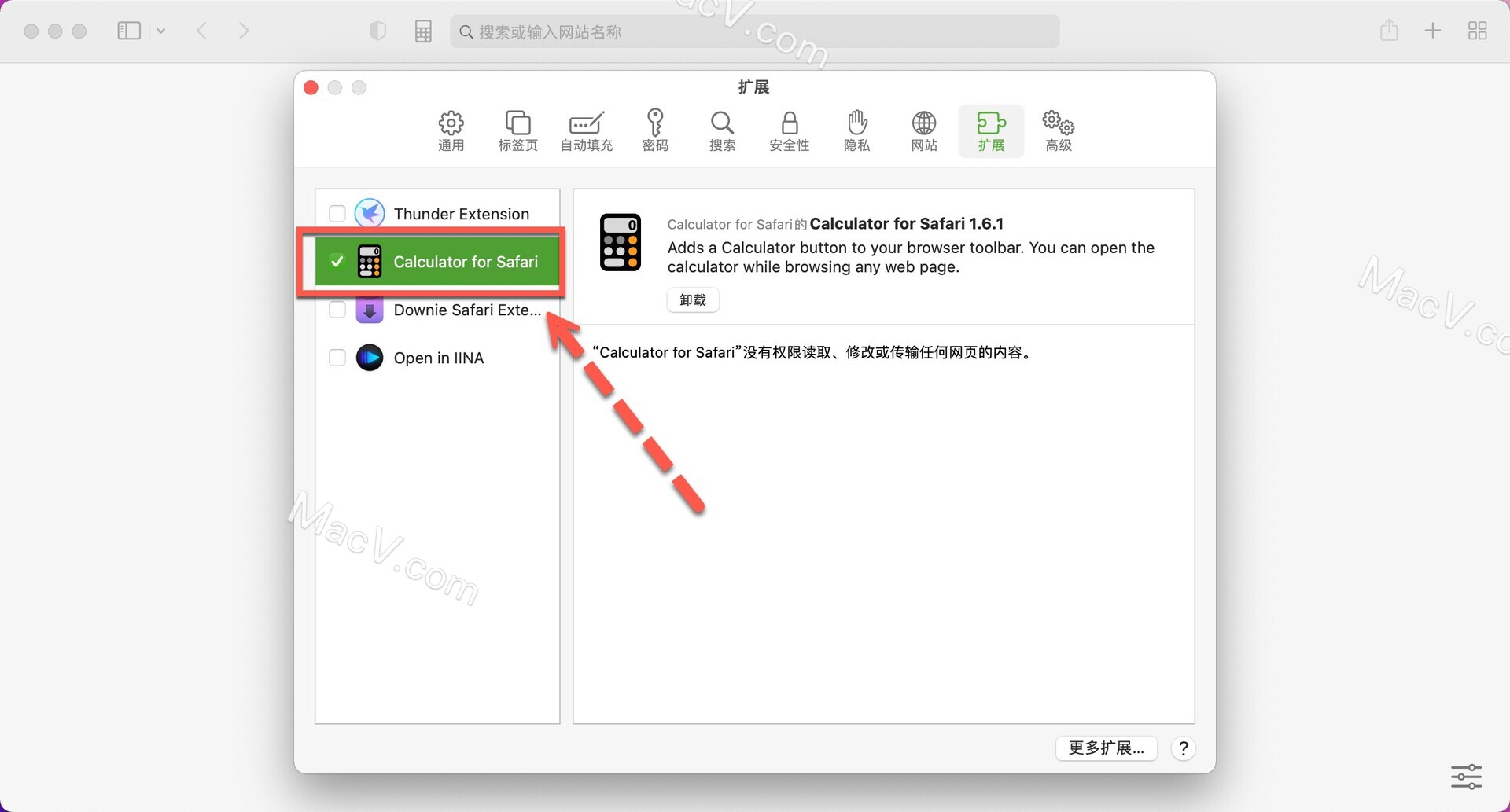The height and width of the screenshot is (812, 1510).
Task: Enable the Thunder Extension checkbox
Action: 337,214
